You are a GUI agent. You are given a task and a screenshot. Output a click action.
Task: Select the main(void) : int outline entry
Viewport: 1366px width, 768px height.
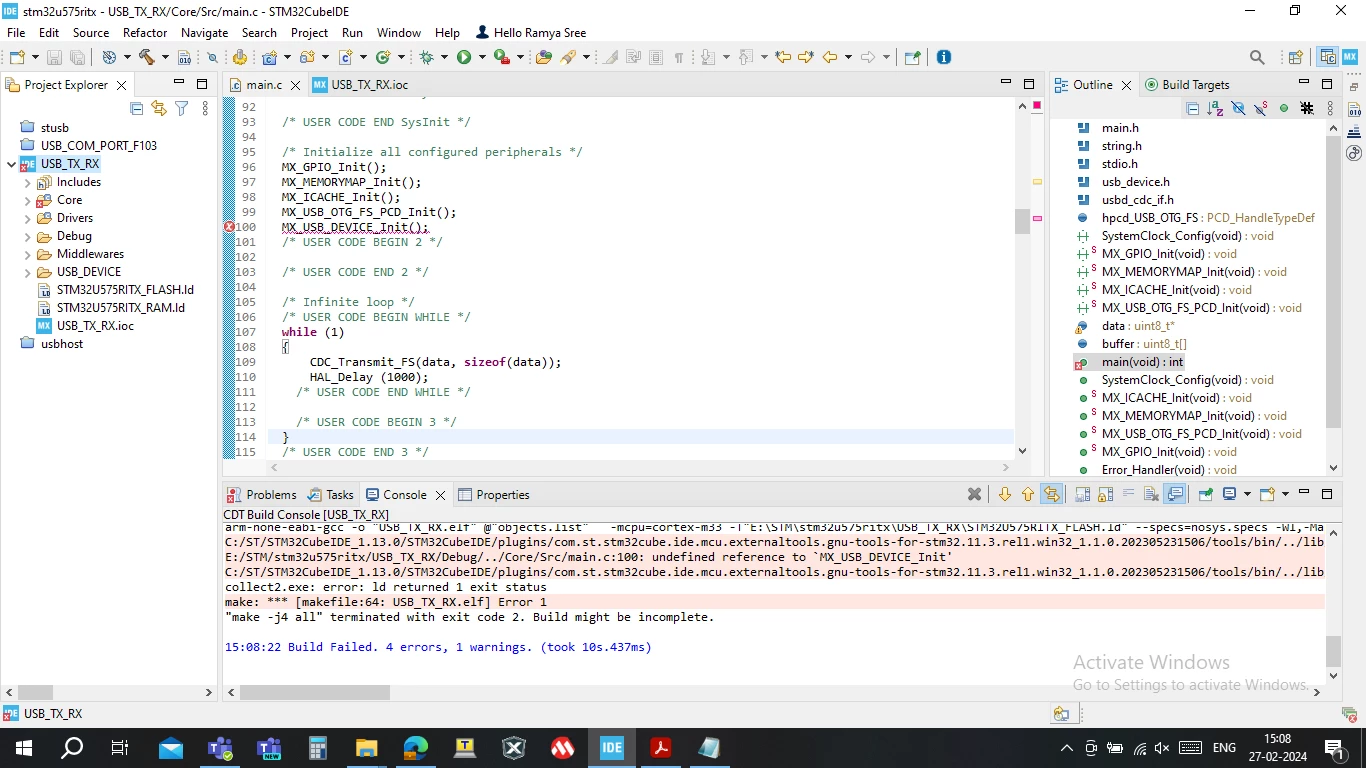1142,362
